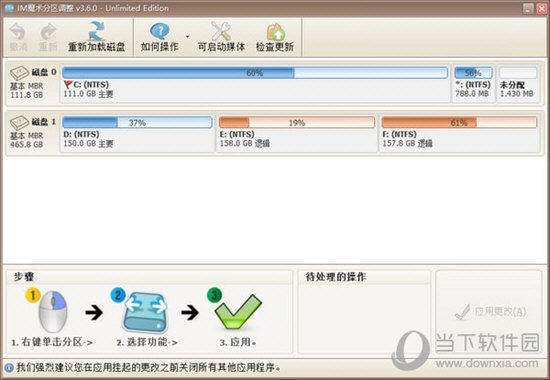The height and width of the screenshot is (380, 550).
Task: Click the '111.0 GB 主要' label
Action: click(88, 94)
